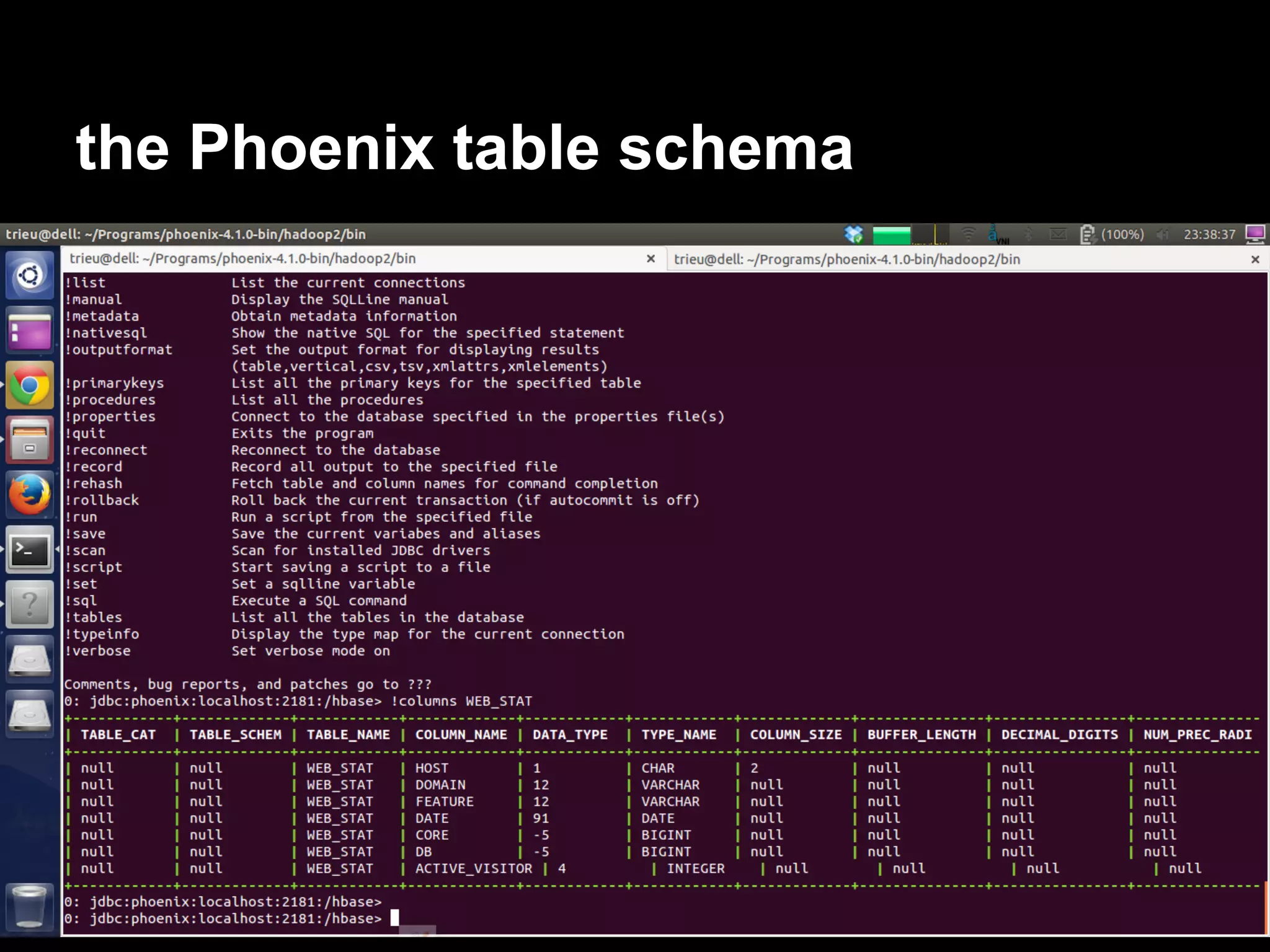Click the Terminal icon in the dock
This screenshot has width=1270, height=952.
pyautogui.click(x=29, y=550)
